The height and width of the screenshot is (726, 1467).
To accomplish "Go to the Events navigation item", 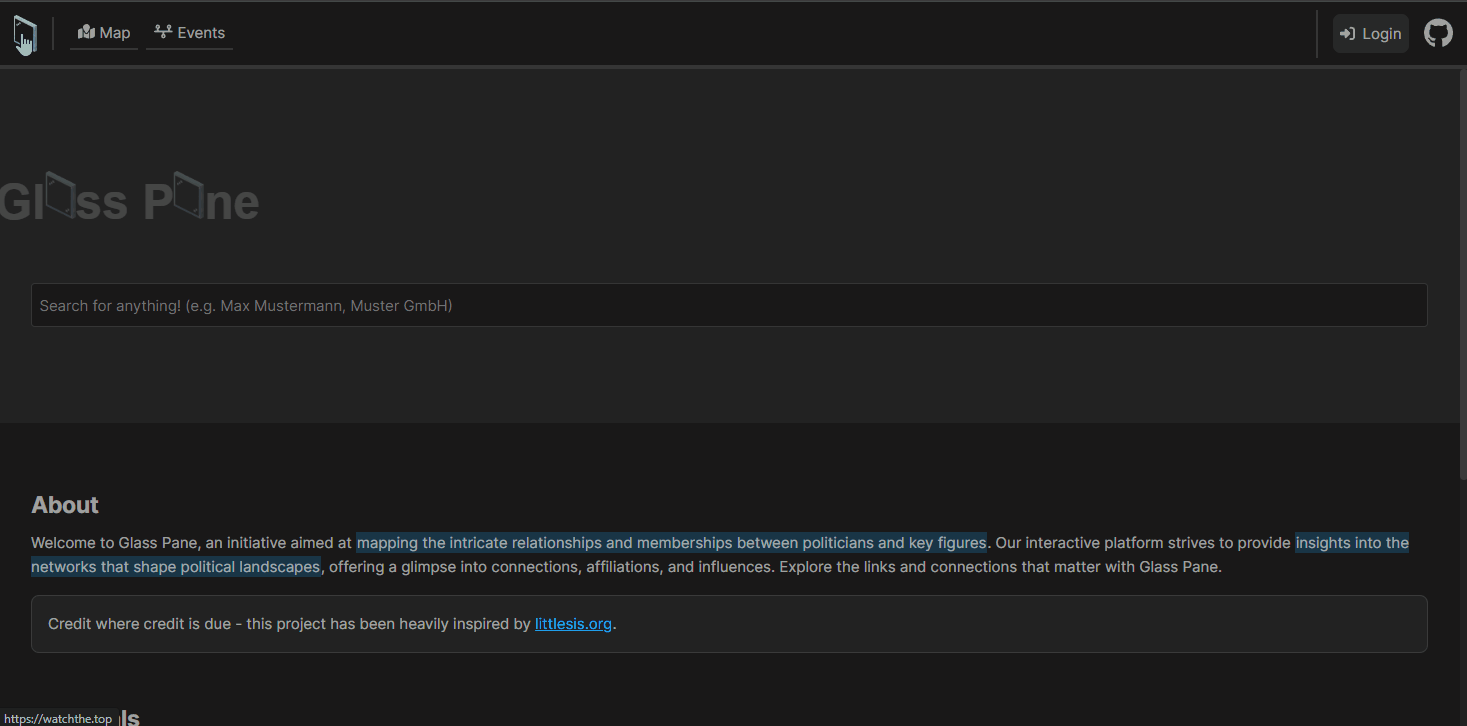I will (189, 33).
